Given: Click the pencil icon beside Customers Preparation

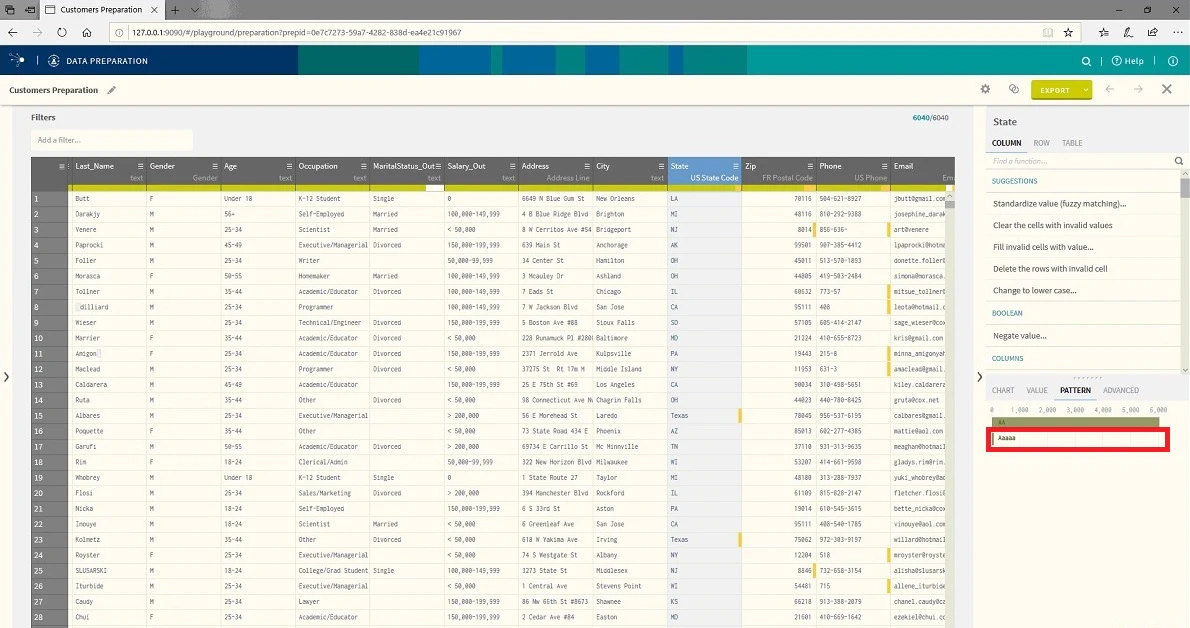Looking at the screenshot, I should (112, 90).
